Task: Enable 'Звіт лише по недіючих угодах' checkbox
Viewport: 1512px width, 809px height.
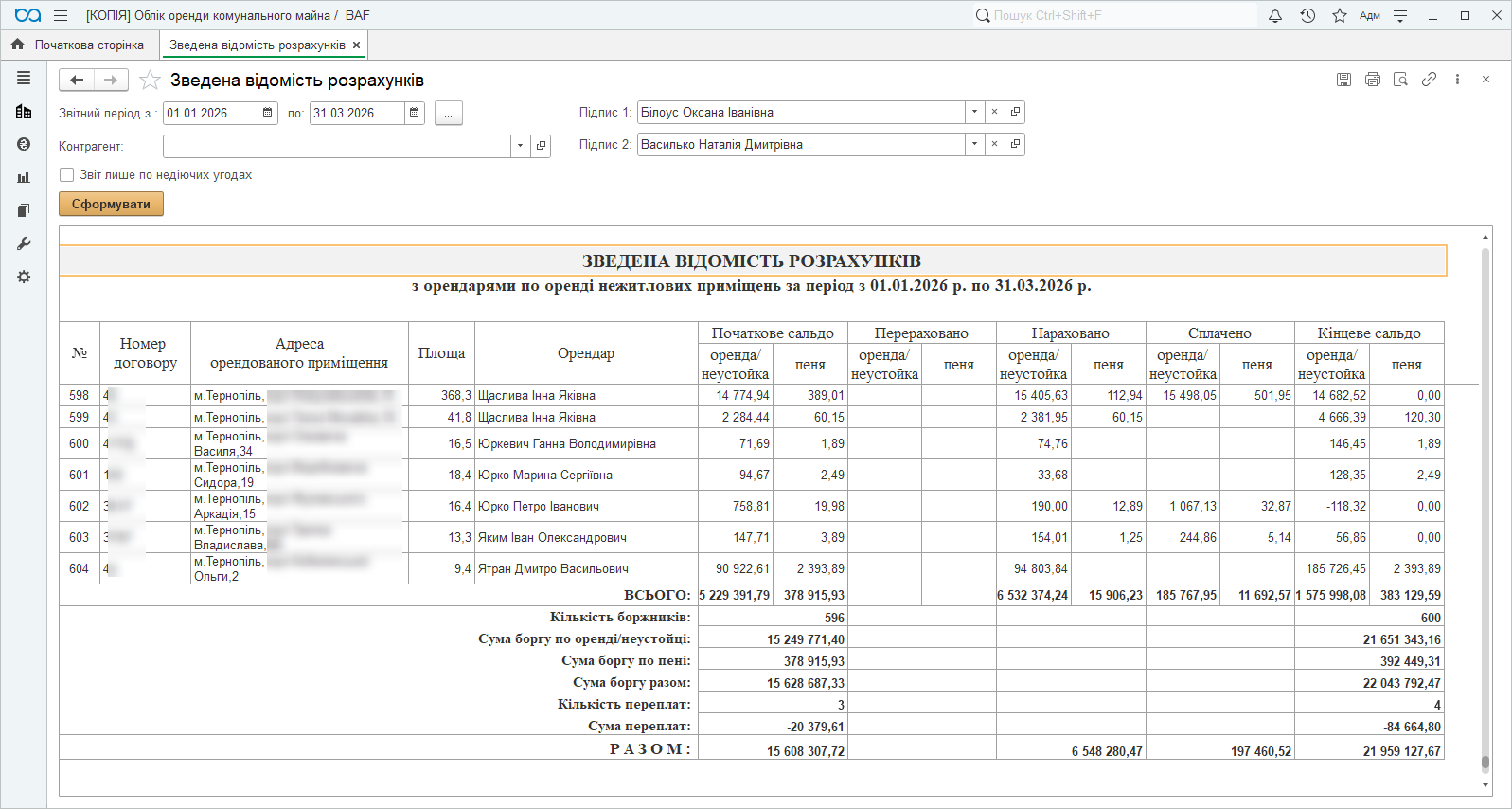Action: point(67,175)
